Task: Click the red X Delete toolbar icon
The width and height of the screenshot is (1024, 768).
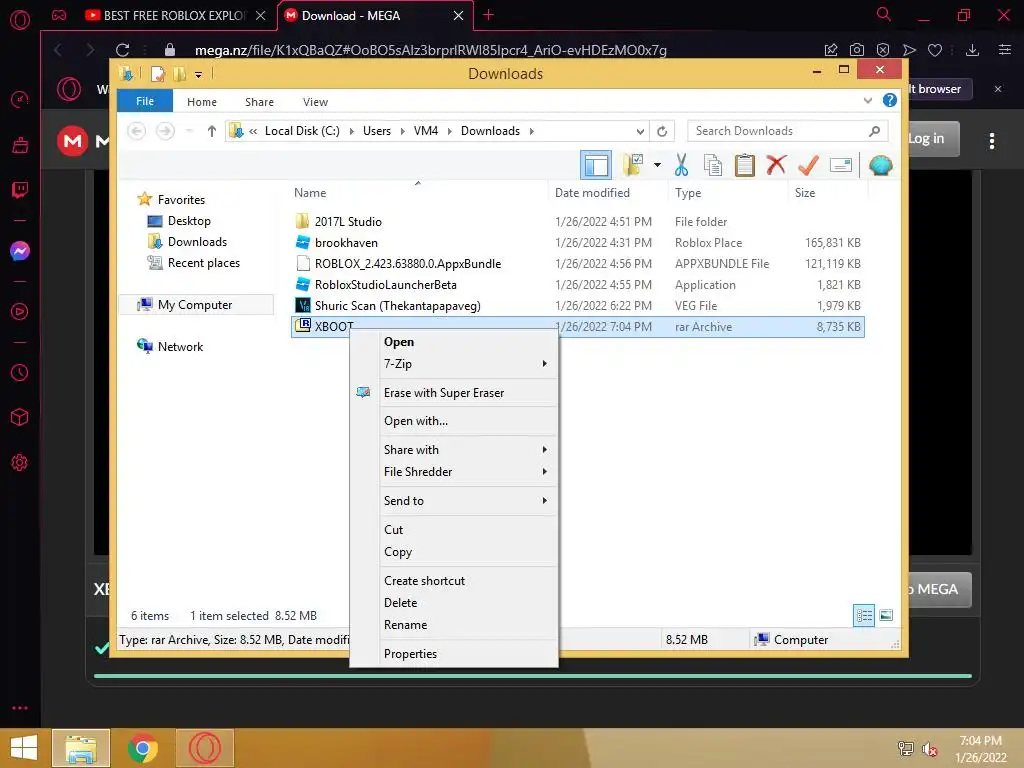Action: tap(776, 165)
